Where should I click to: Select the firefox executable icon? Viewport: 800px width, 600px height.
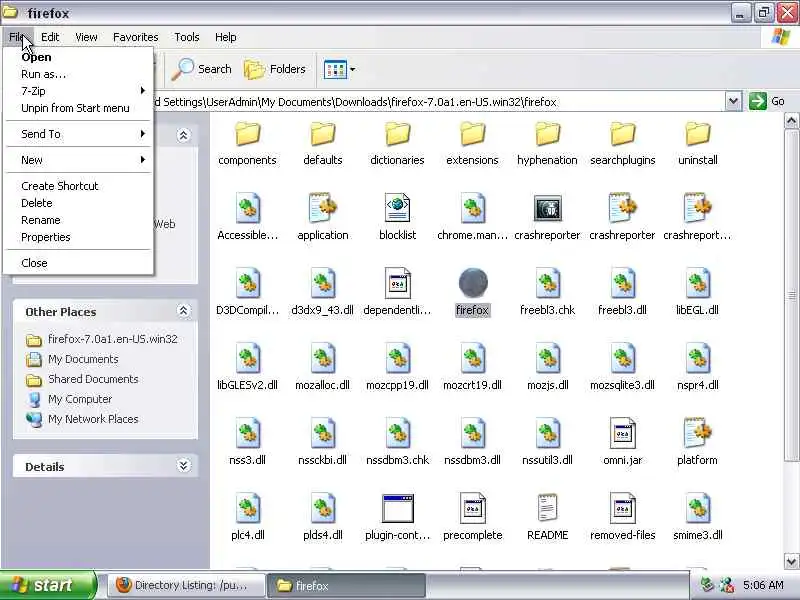(472, 283)
